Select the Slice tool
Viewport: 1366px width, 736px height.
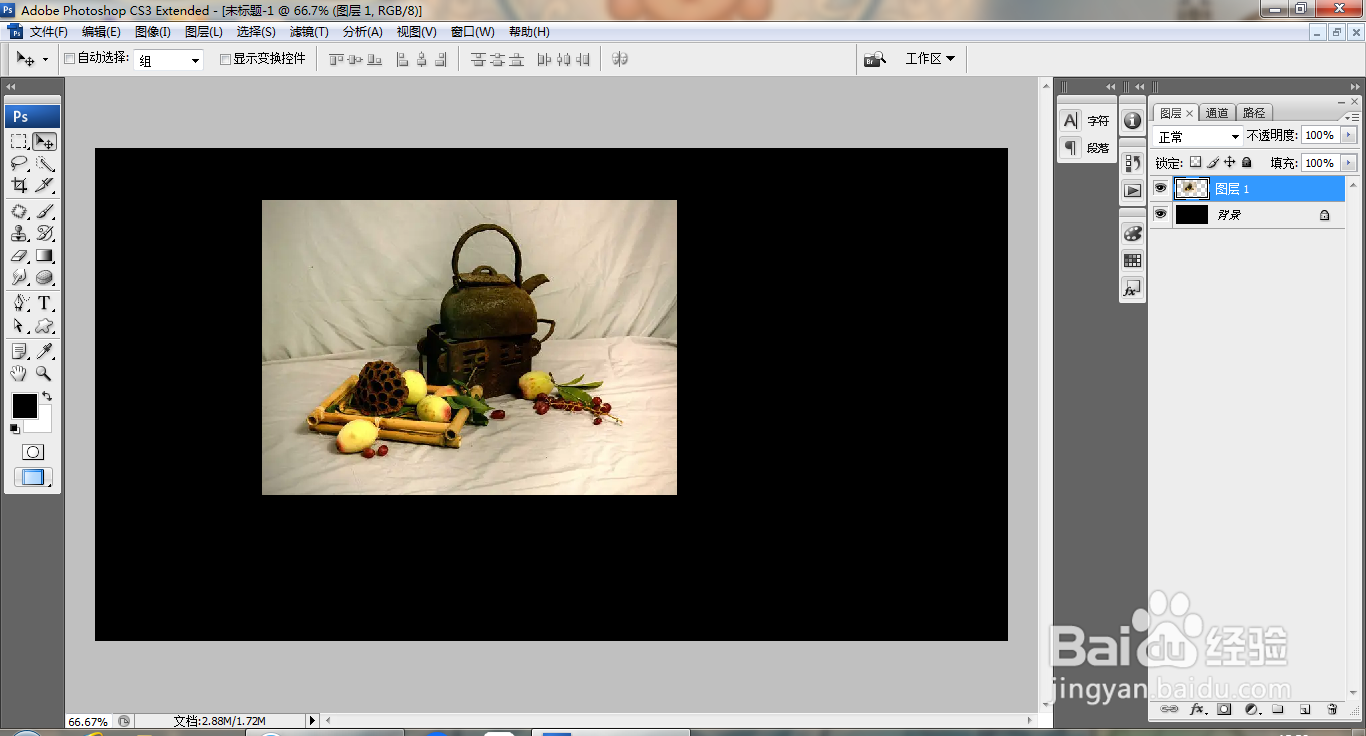point(45,186)
